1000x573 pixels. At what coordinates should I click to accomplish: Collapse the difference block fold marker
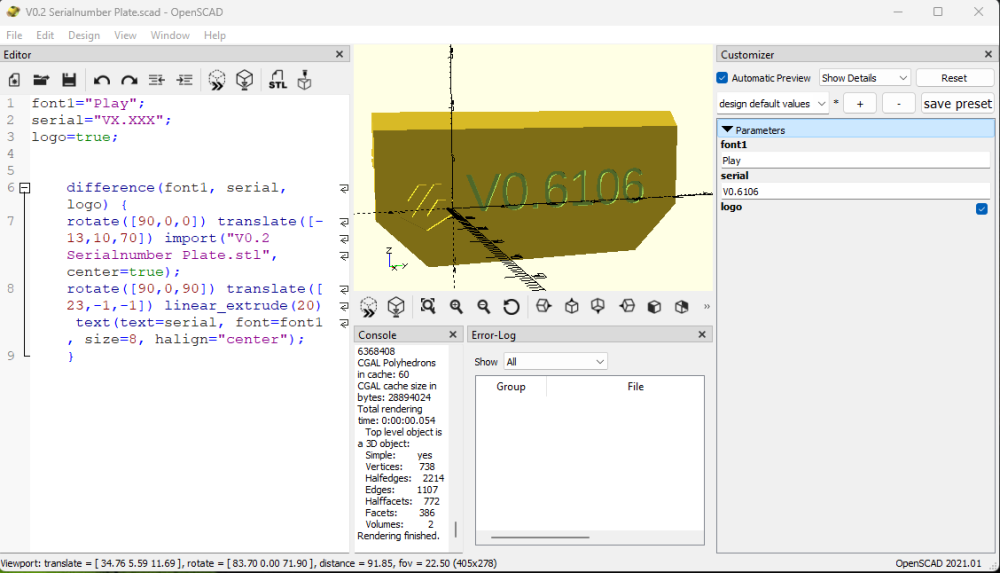tap(25, 188)
